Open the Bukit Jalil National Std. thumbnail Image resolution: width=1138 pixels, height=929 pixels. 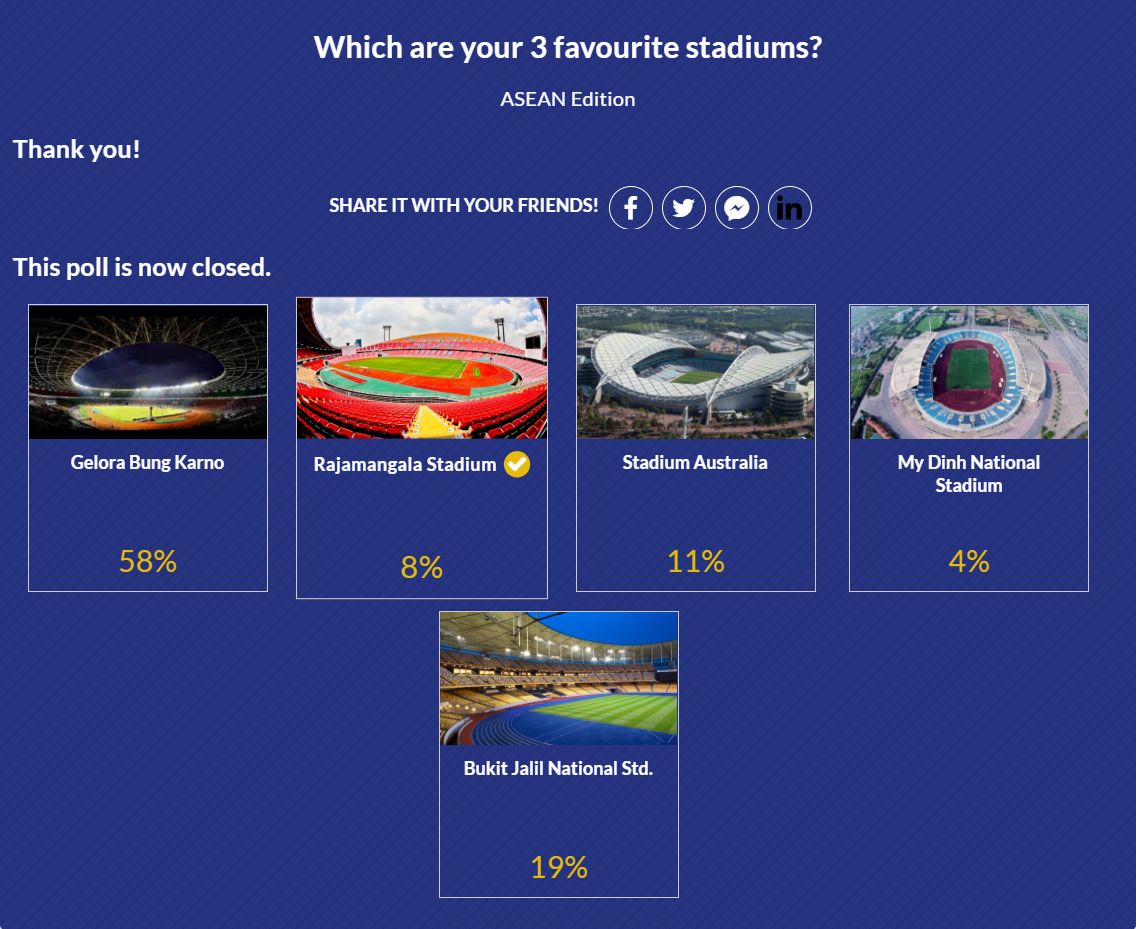pyautogui.click(x=557, y=677)
